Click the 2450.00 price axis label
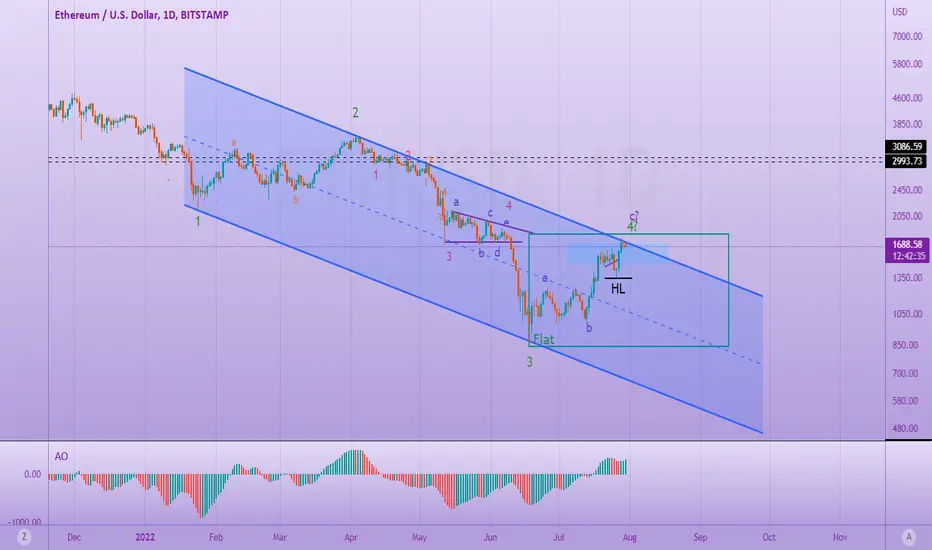The width and height of the screenshot is (932, 550). [x=907, y=190]
